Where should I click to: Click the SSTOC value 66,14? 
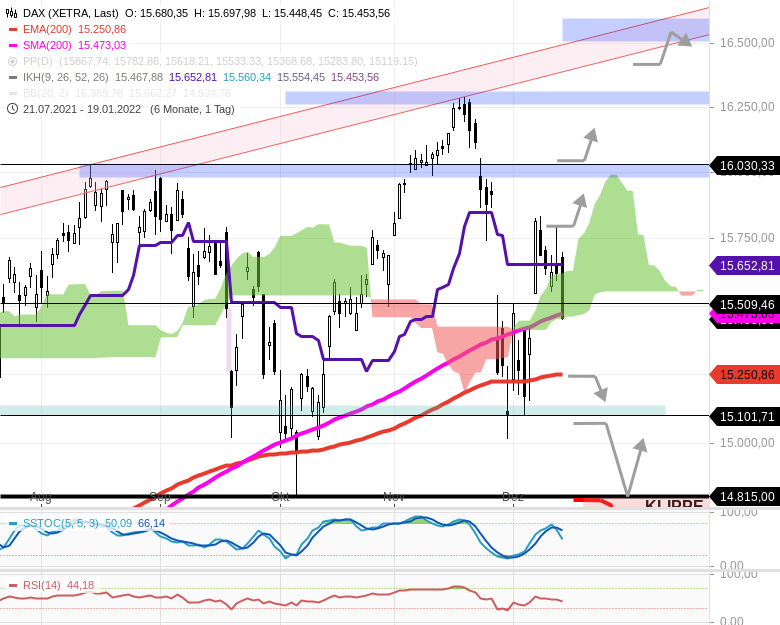(x=151, y=523)
